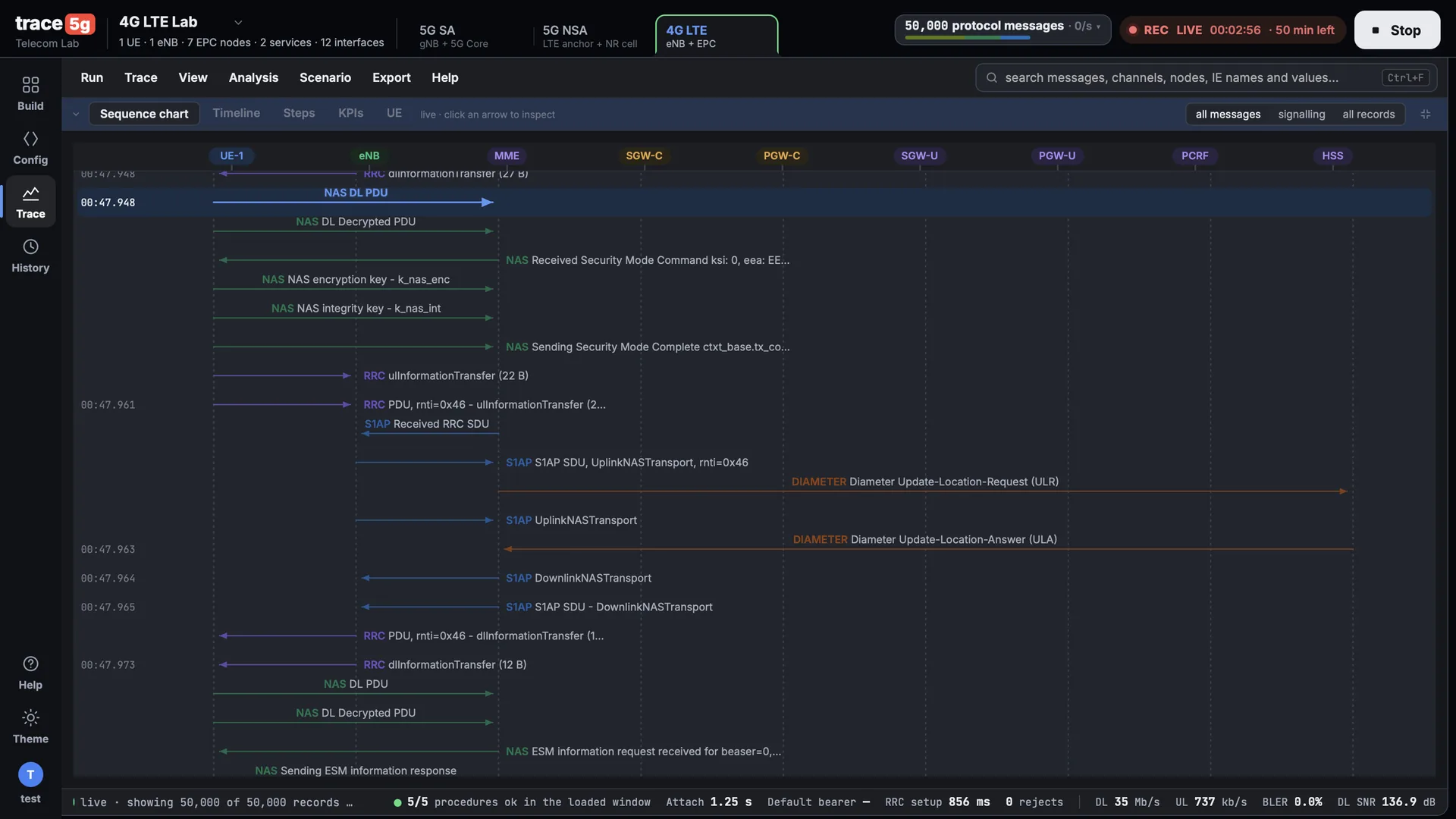
Task: Click the search magnifier icon
Action: 991,77
